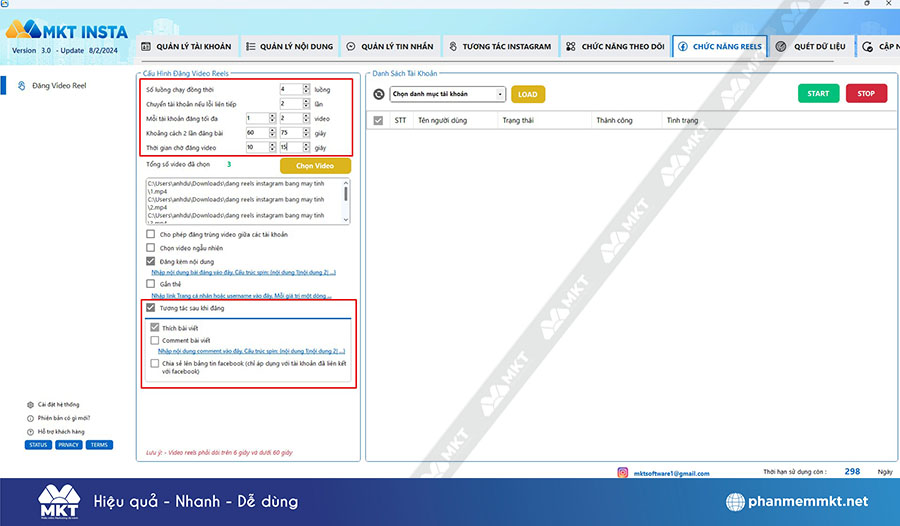900x526 pixels.
Task: Click the refresh icon beside account category
Action: (x=378, y=94)
